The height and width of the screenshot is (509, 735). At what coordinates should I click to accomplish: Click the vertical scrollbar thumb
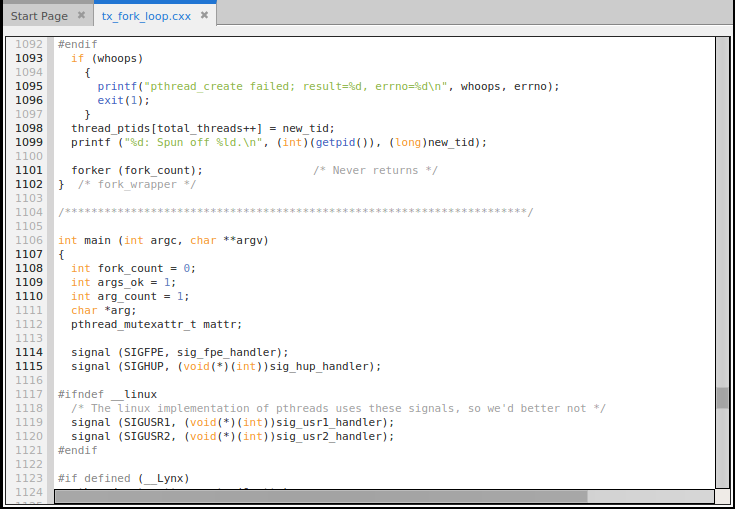(722, 398)
